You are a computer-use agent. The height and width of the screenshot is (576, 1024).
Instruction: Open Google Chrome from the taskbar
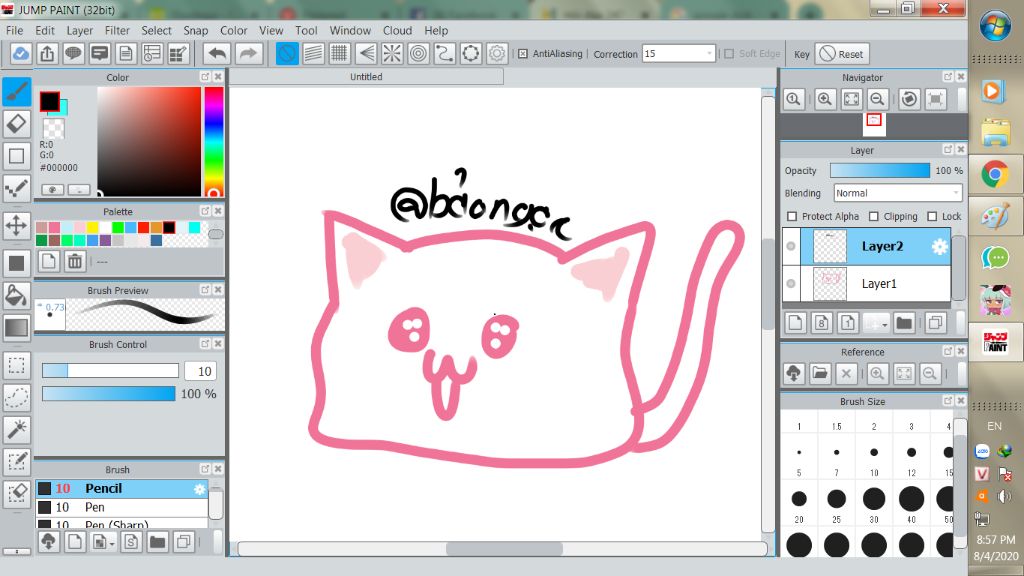coord(995,174)
